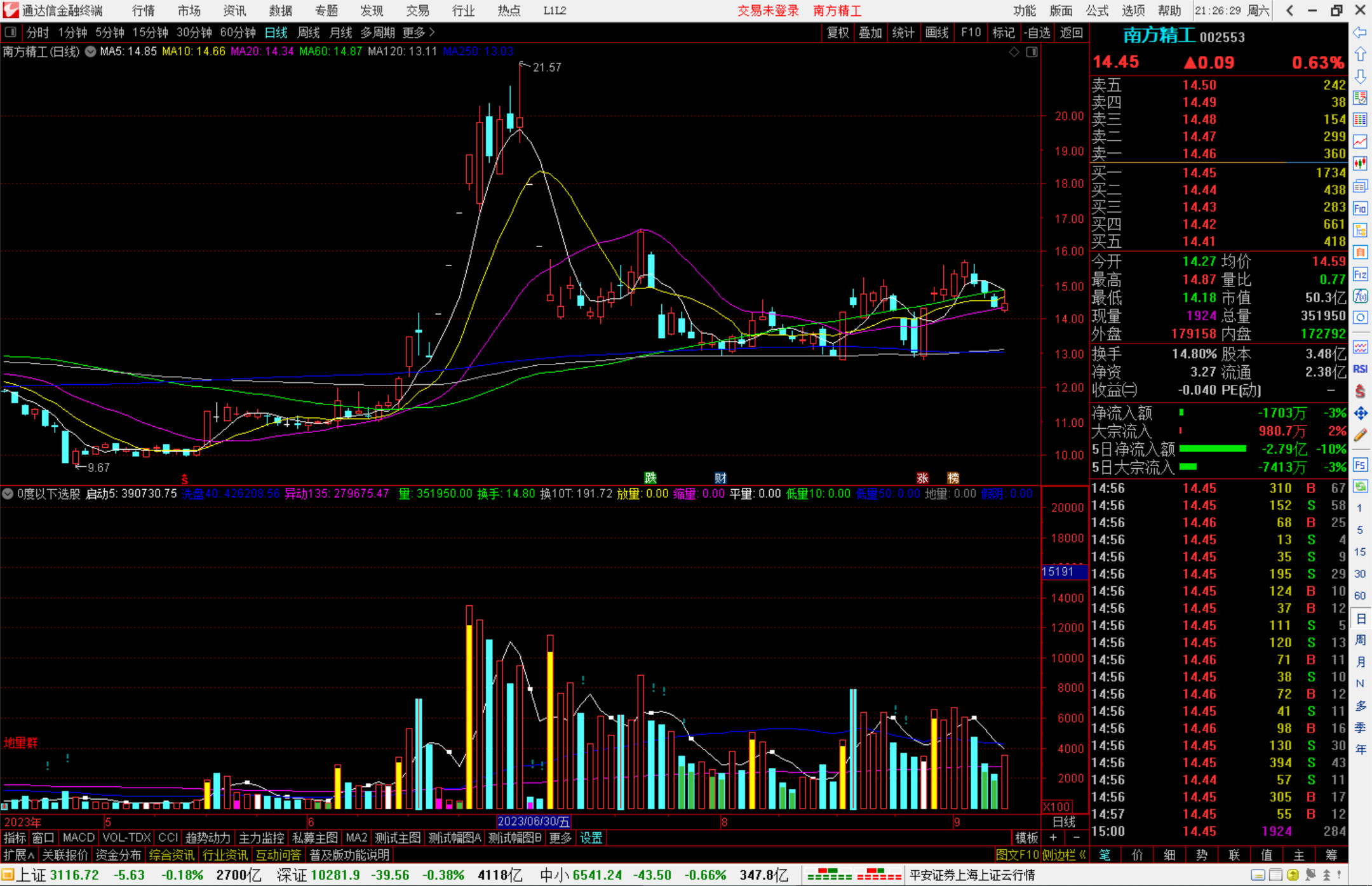Open the F10 company info sidebar icon
This screenshot has height=886, width=1372.
pos(1360,208)
